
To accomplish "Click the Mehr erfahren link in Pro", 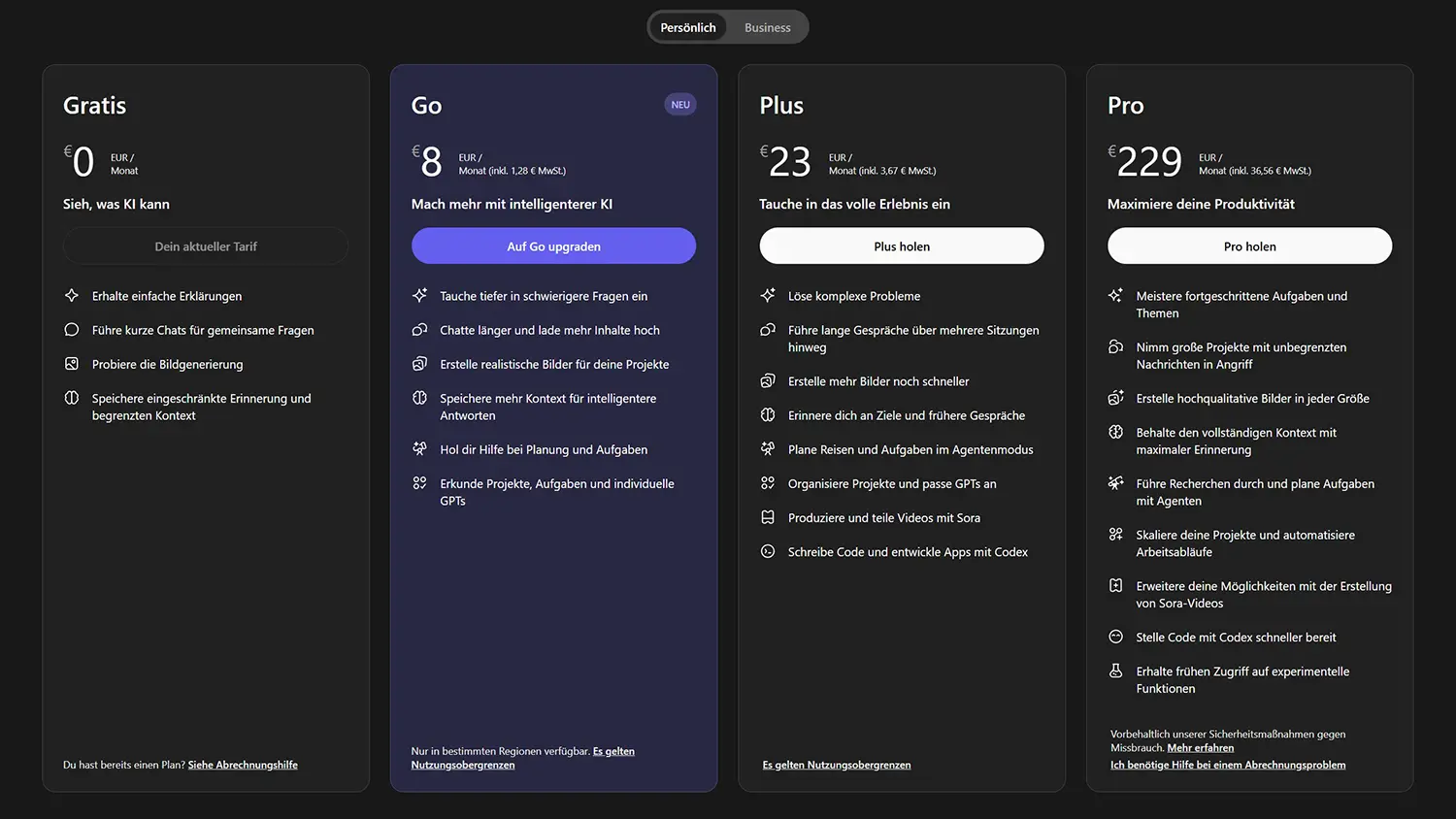I will point(1200,748).
